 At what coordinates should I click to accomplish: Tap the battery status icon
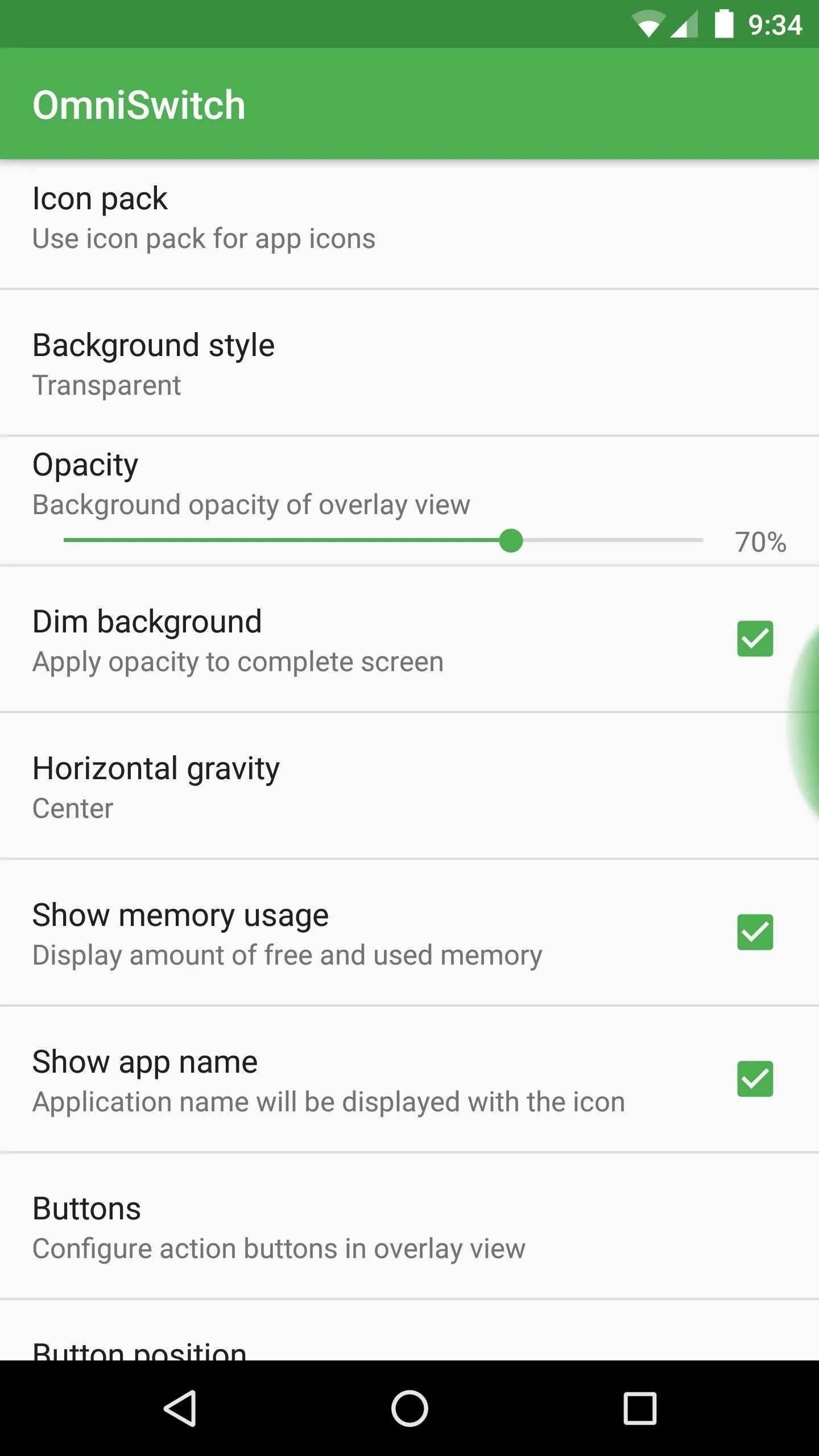pos(724,24)
